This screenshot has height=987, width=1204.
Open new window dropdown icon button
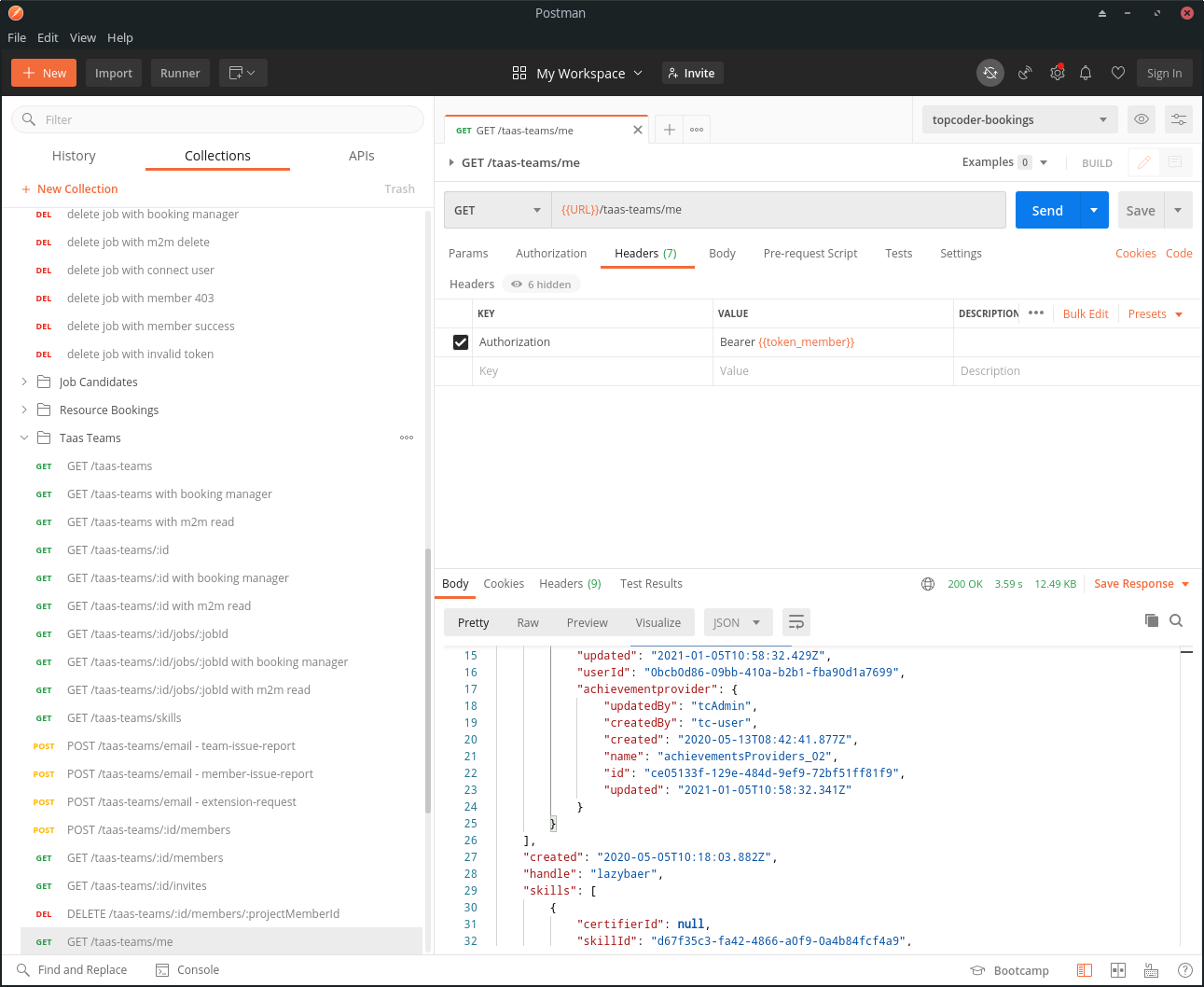243,73
